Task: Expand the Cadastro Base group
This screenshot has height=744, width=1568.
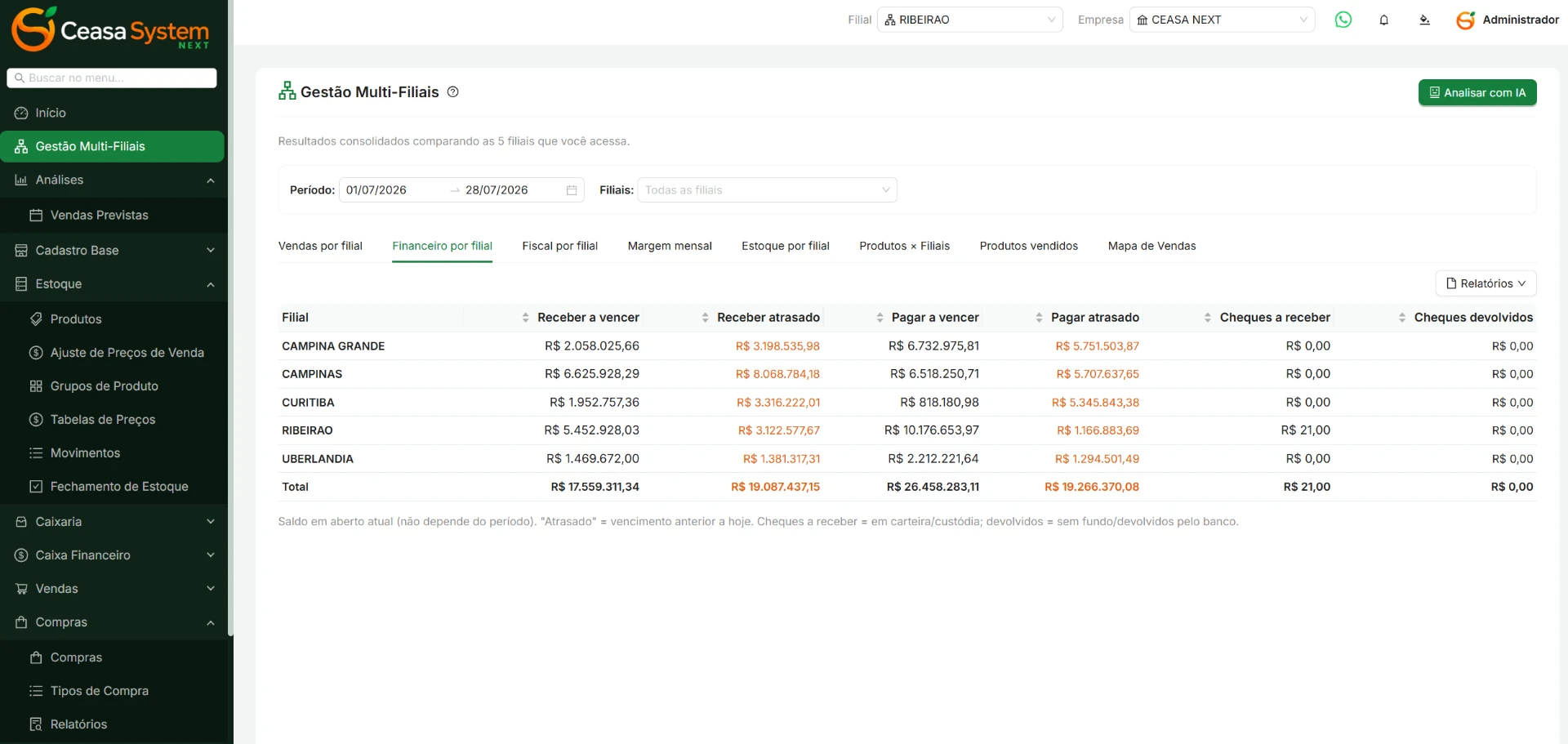Action: [x=113, y=250]
